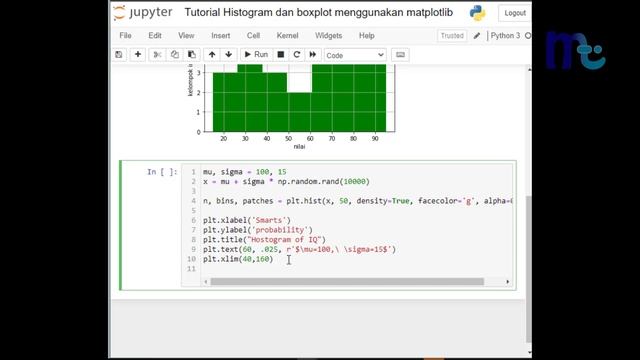This screenshot has height=360, width=640.
Task: Click the plt.xlabel('Smarts') line
Action: click(247, 220)
